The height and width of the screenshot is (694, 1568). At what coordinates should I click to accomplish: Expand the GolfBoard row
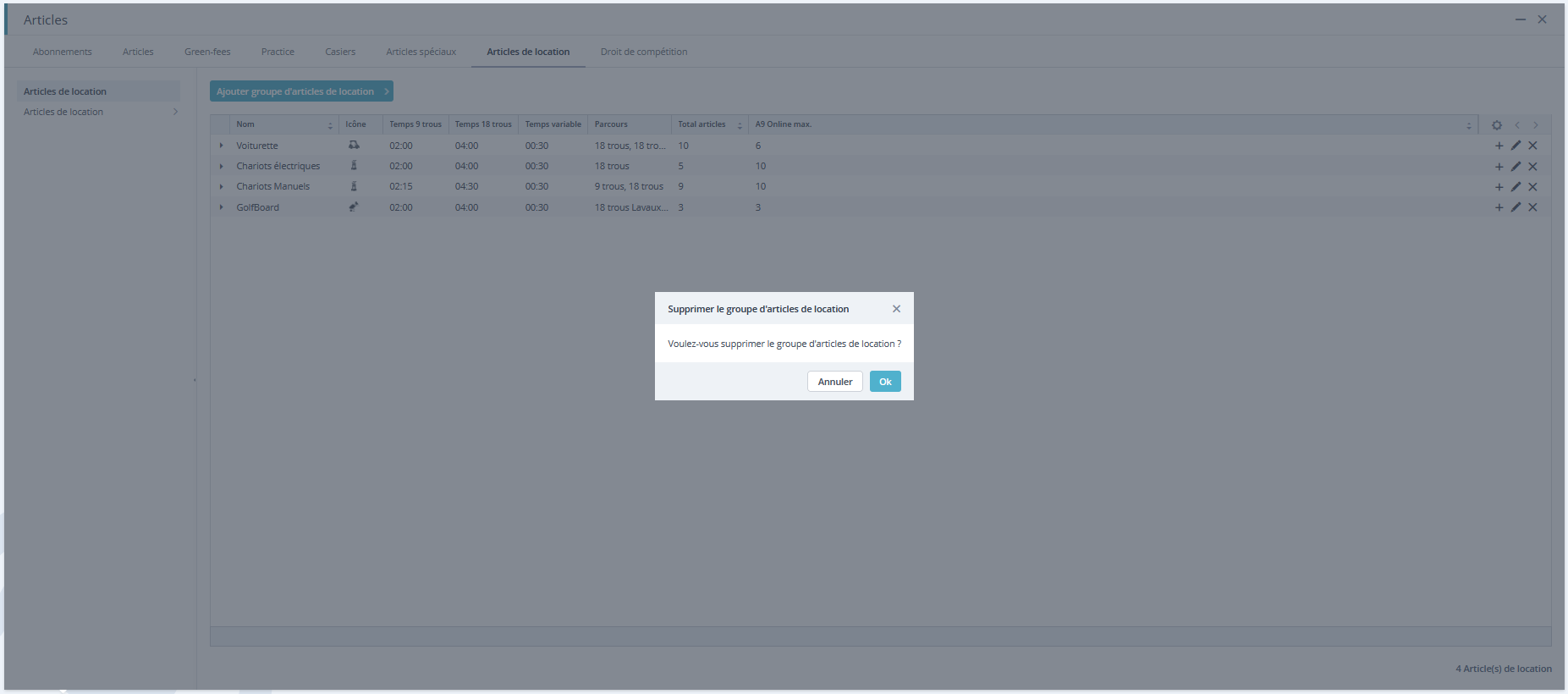point(222,207)
